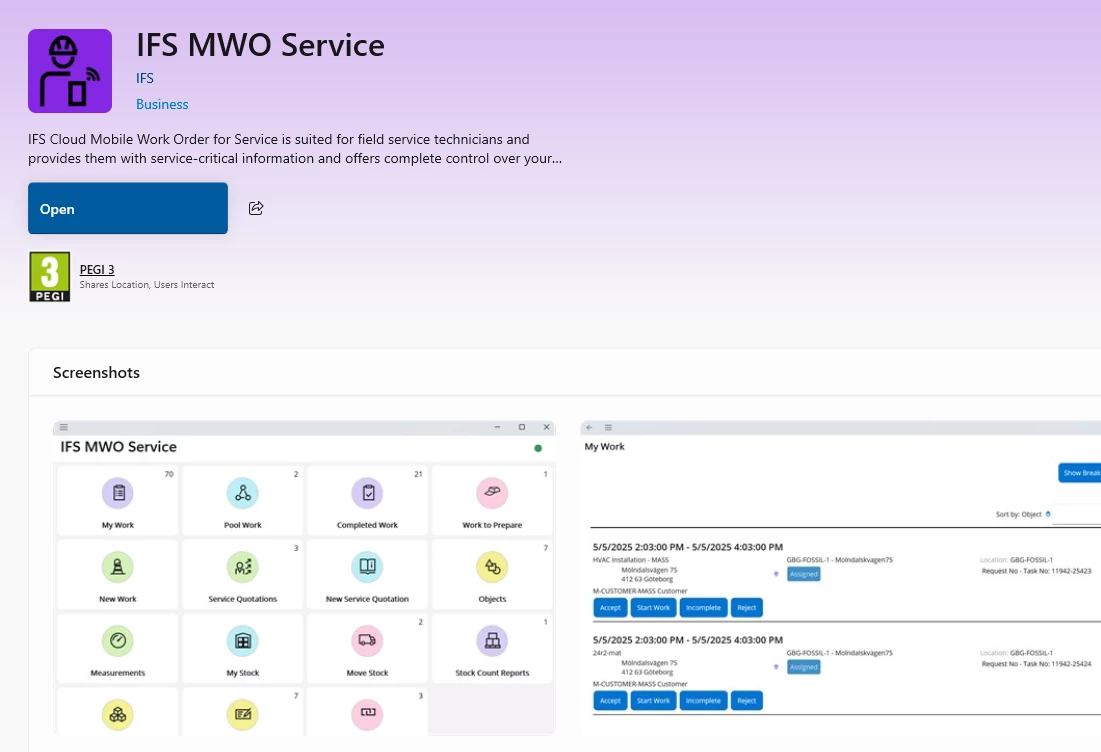This screenshot has width=1101, height=752.
Task: Click Assigned badge on 24r2-mat task
Action: (x=804, y=666)
